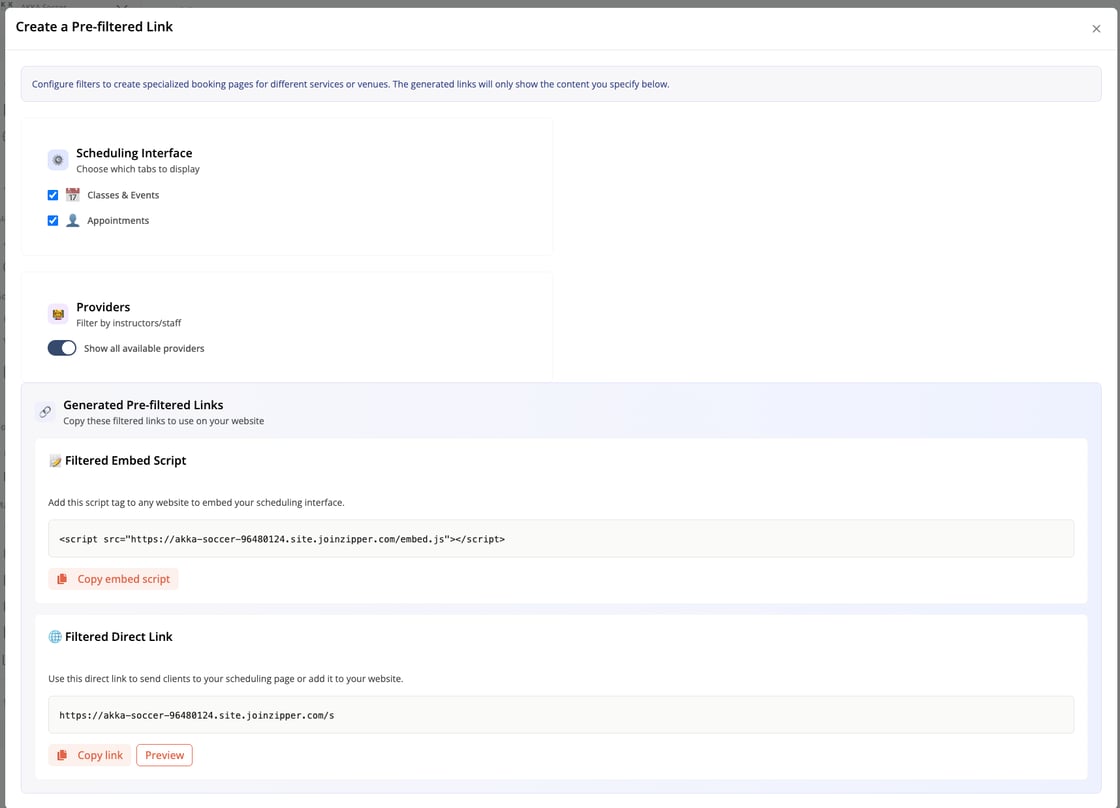The width and height of the screenshot is (1120, 808).
Task: Uncheck the Appointments checkbox
Action: click(52, 220)
